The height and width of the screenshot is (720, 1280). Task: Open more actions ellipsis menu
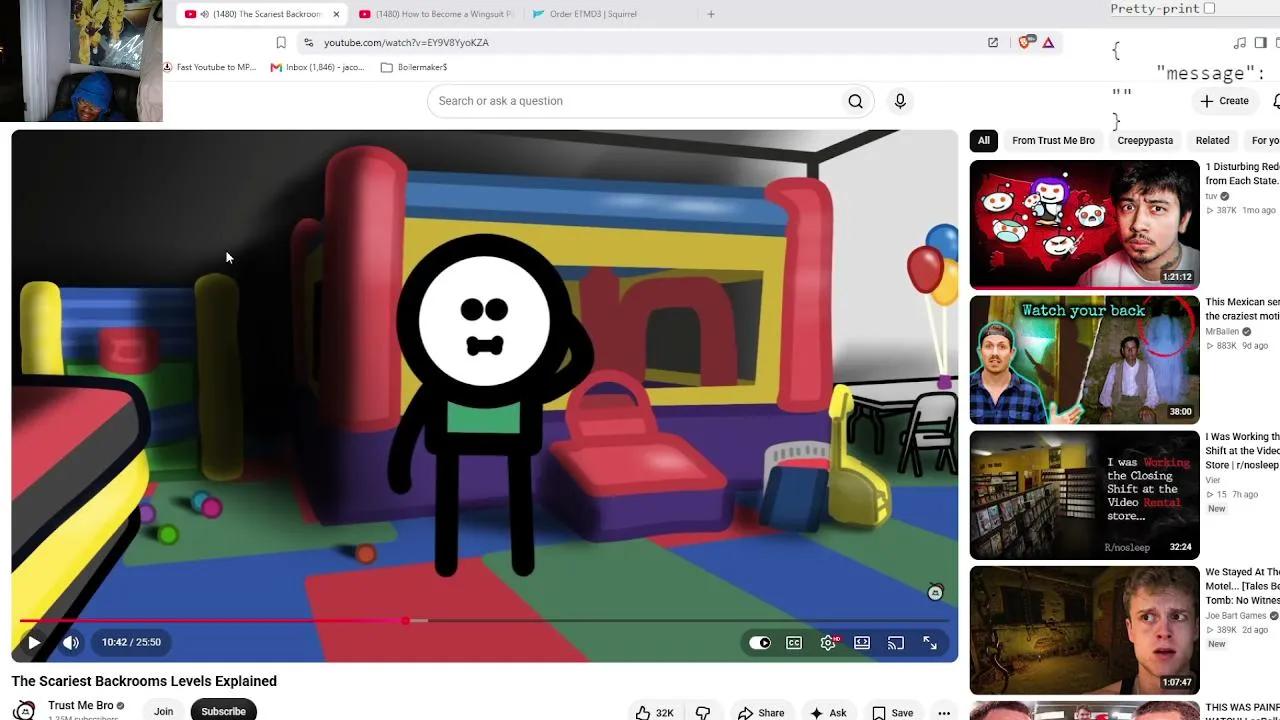click(944, 713)
